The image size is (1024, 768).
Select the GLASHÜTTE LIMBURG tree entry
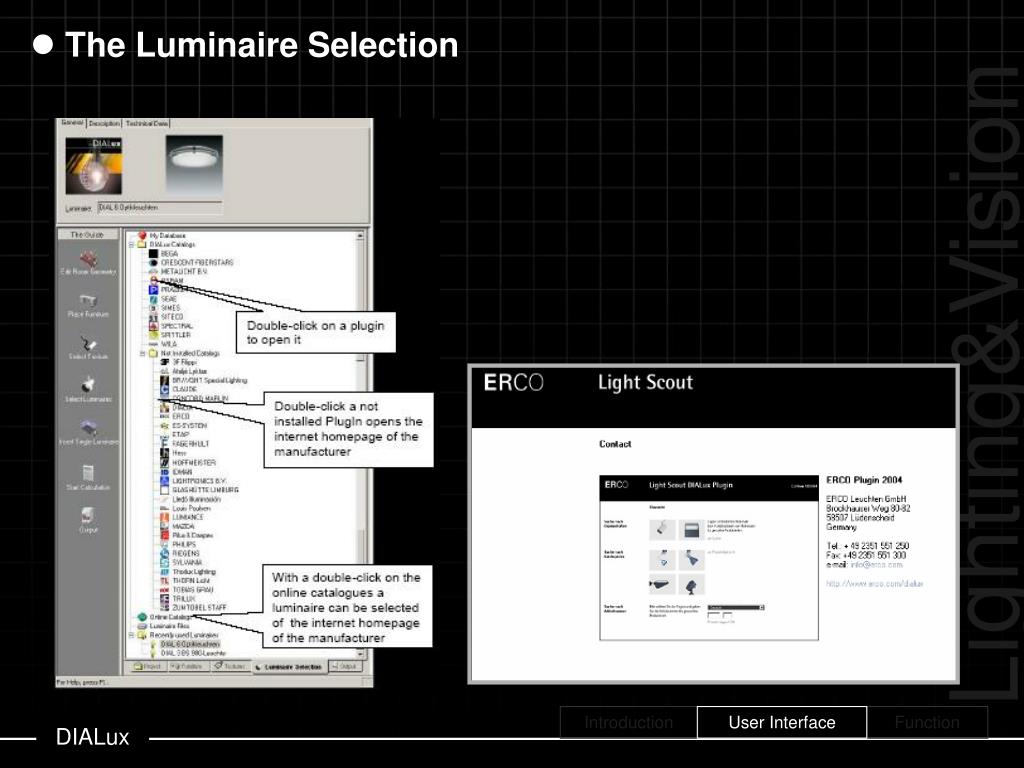[205, 490]
